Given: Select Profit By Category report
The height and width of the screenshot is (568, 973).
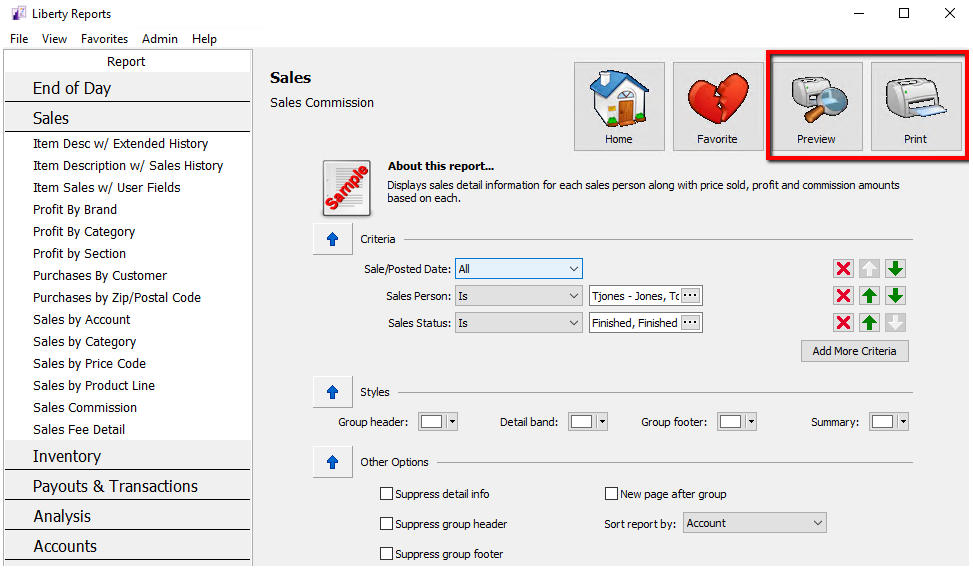Looking at the screenshot, I should (84, 232).
